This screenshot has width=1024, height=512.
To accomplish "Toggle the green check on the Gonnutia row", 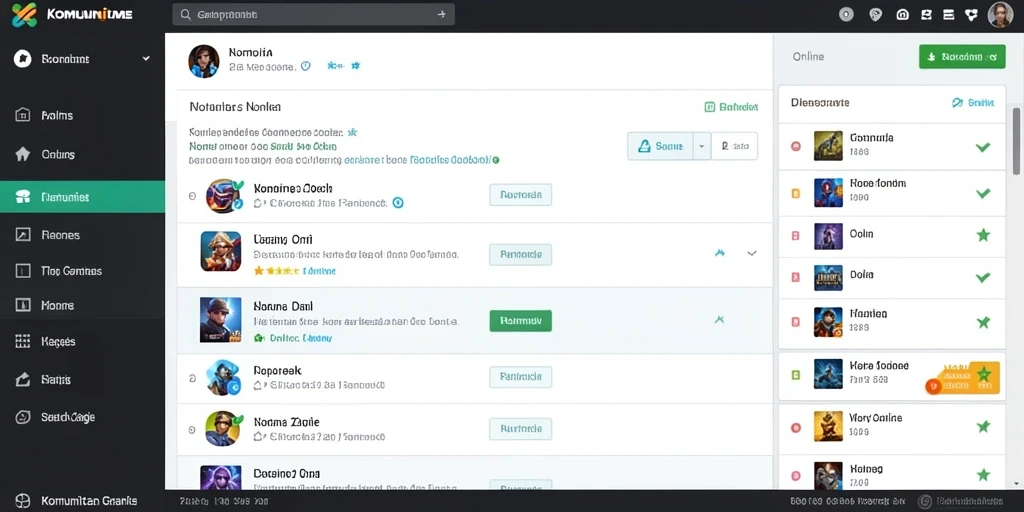I will point(982,147).
